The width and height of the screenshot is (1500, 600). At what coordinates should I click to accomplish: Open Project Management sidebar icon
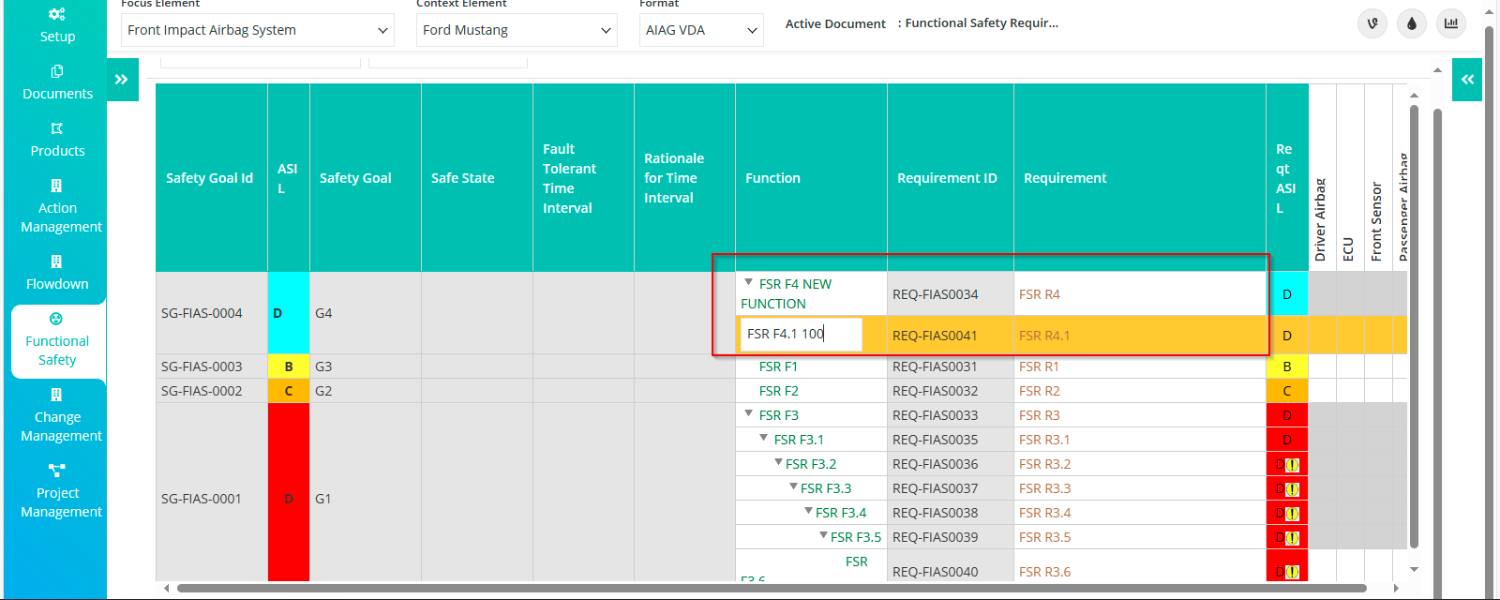pos(57,470)
